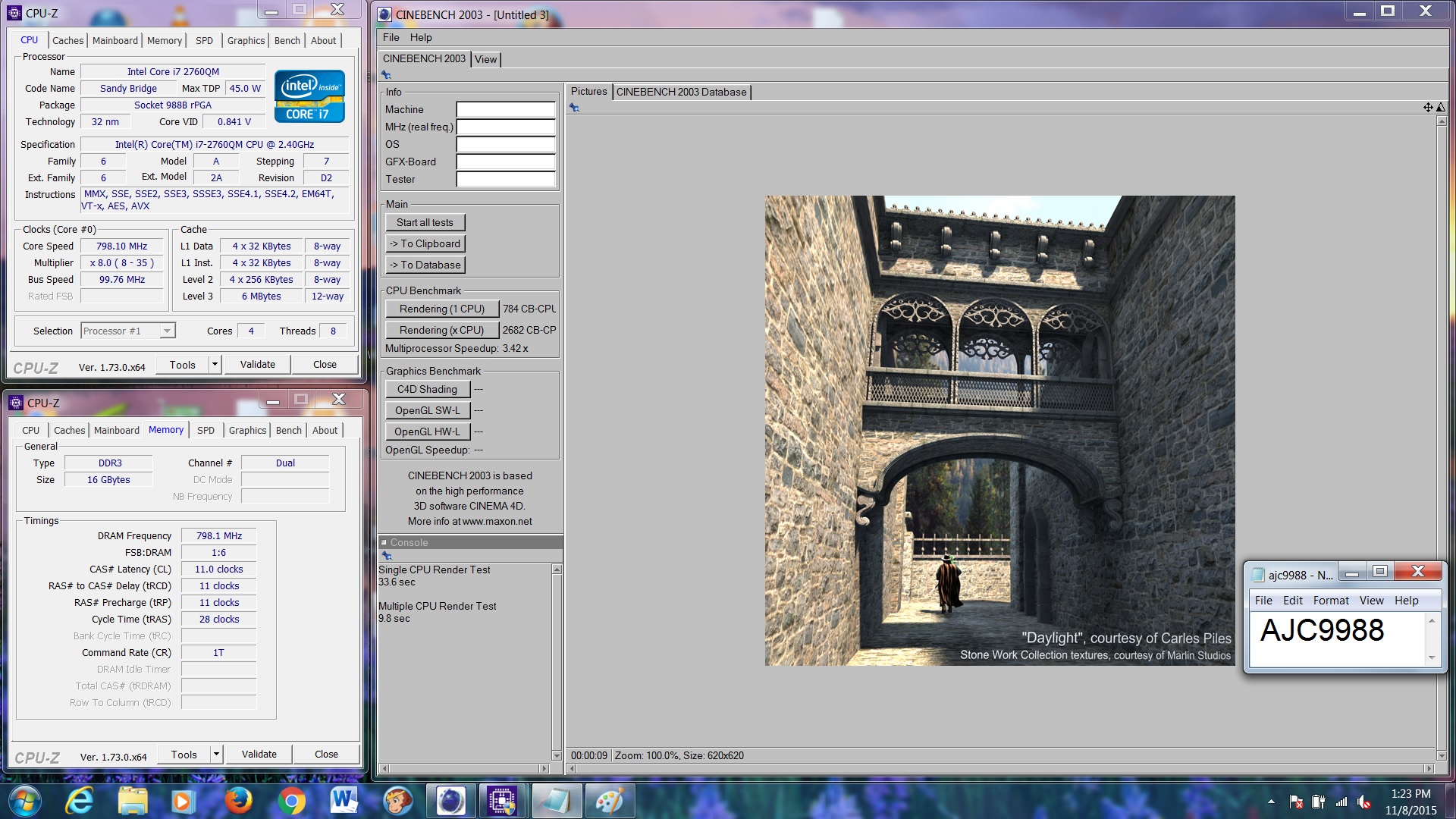The image size is (1456, 819).
Task: Click the rendered Daylight image
Action: (x=999, y=431)
